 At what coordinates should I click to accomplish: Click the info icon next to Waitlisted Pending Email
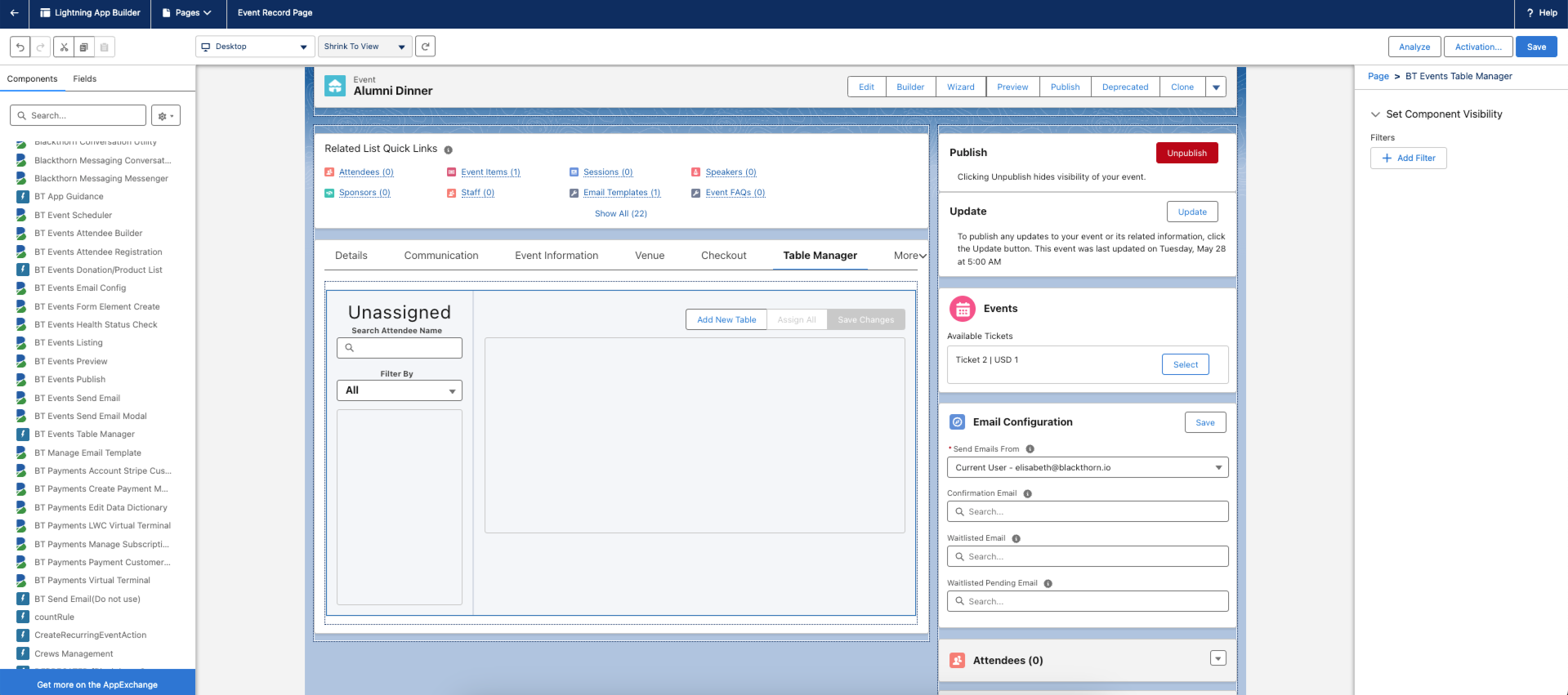pos(1048,584)
